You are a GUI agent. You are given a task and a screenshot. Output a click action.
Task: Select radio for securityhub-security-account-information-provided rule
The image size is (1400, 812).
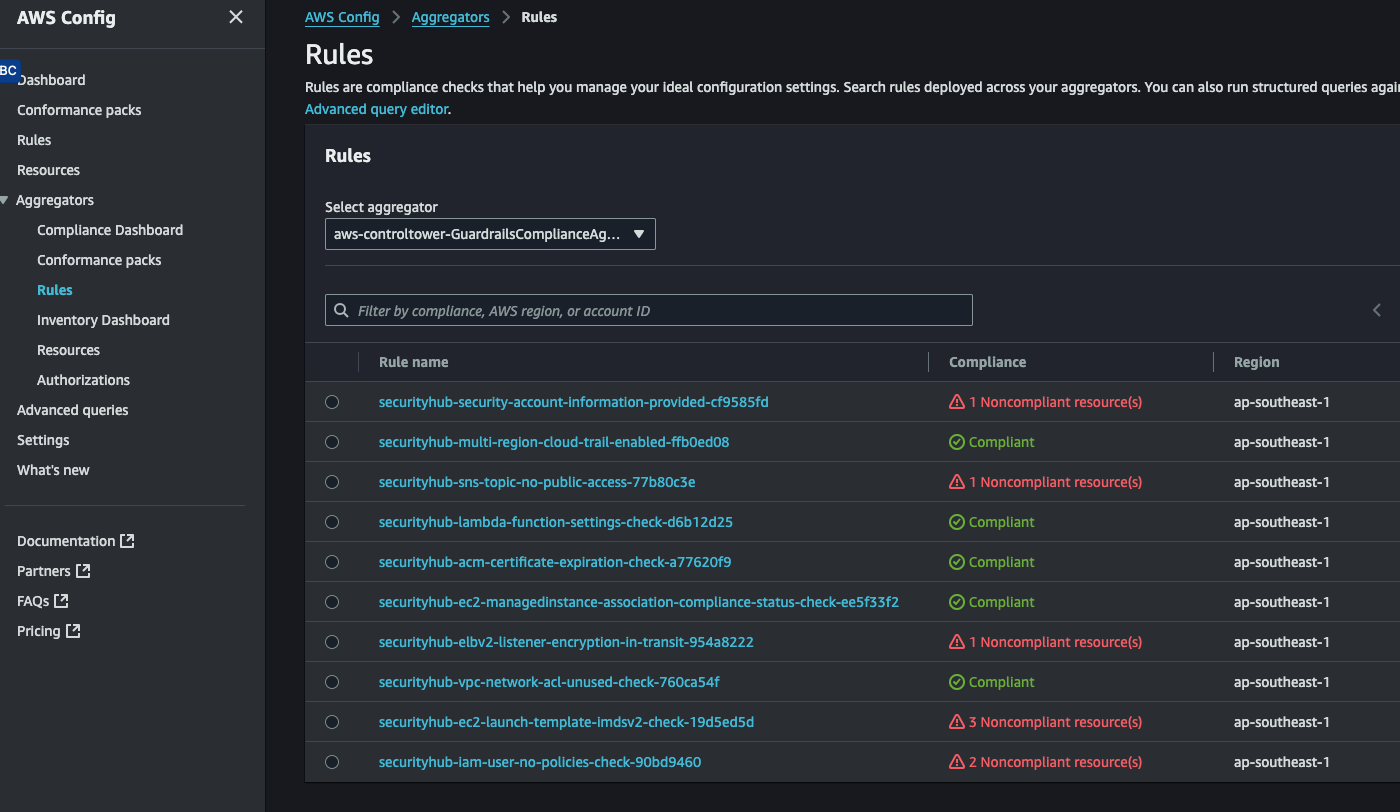pyautogui.click(x=332, y=402)
